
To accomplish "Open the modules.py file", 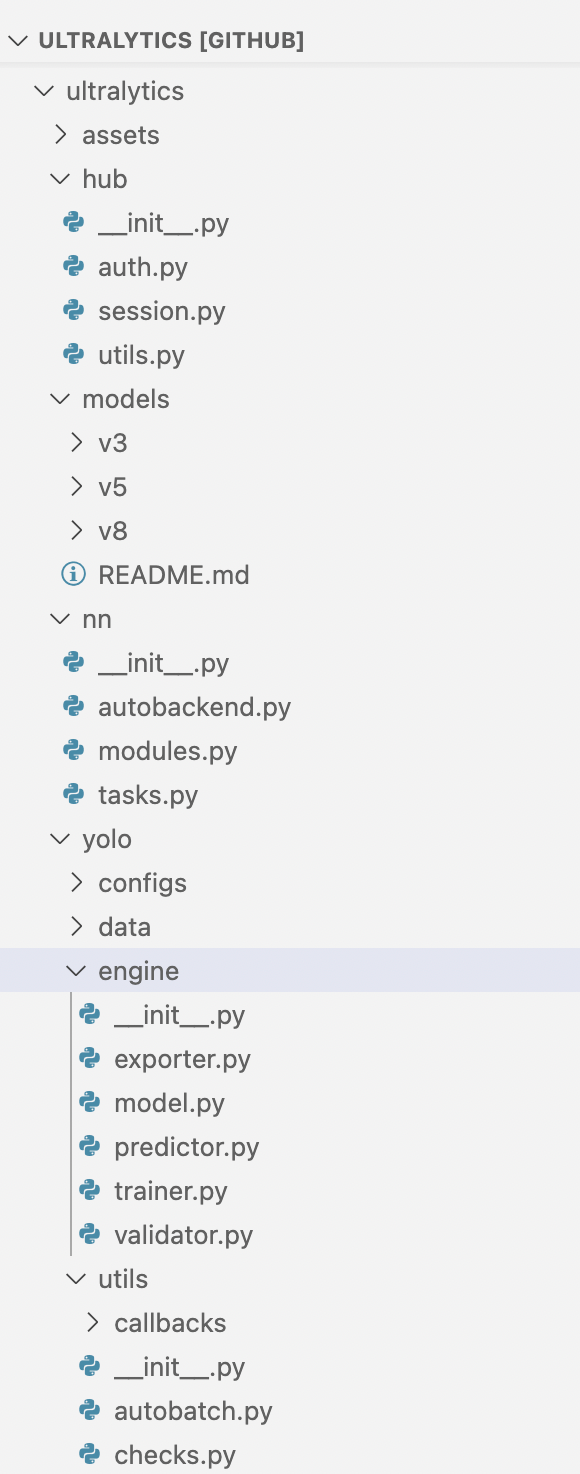I will click(x=168, y=750).
